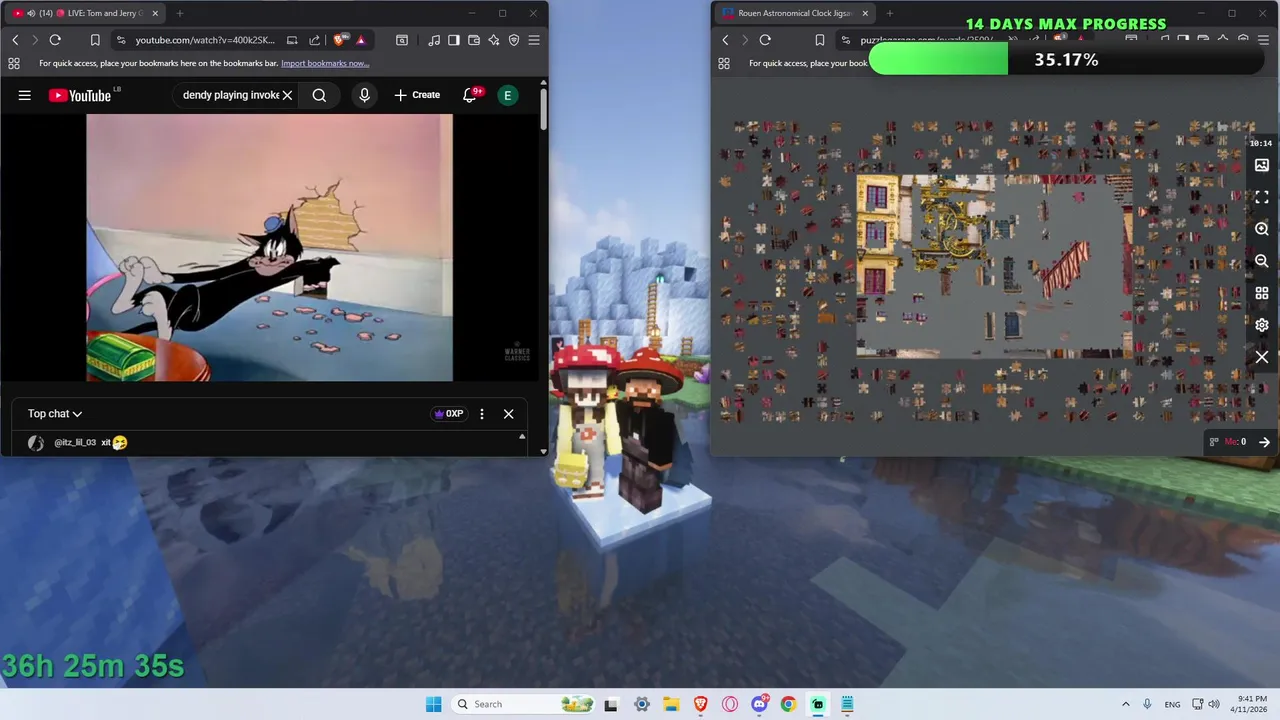1280x720 pixels.
Task: Open the Brave main menu in YouTube window
Action: (534, 40)
